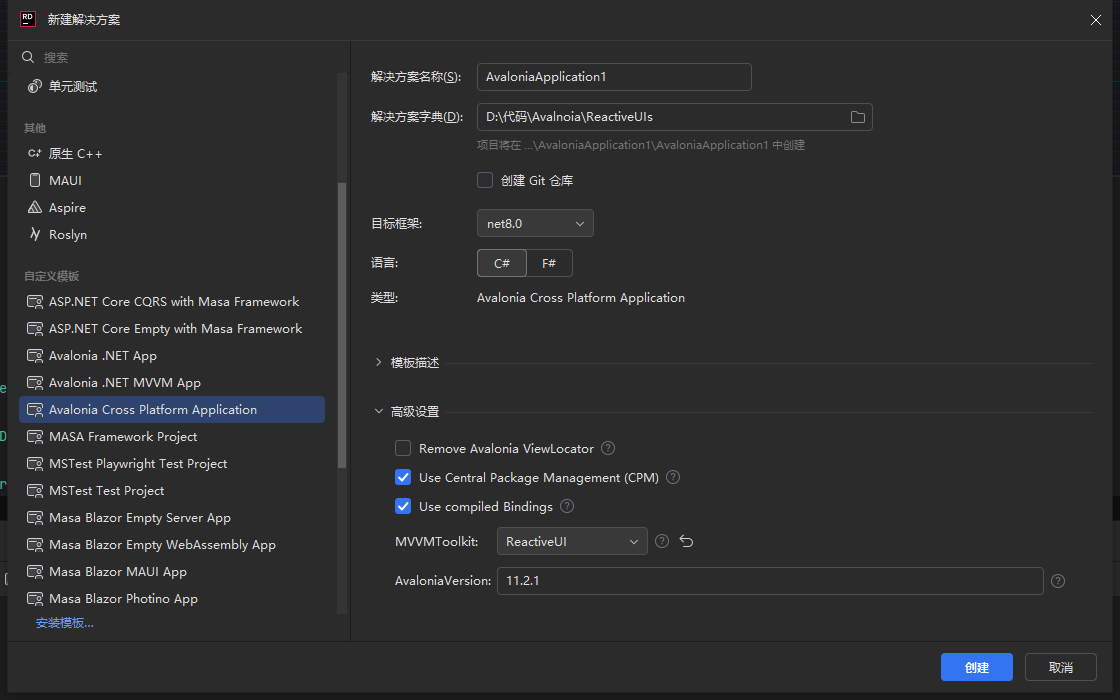The height and width of the screenshot is (700, 1120).
Task: Click the ASP.NET Core CQRS template icon
Action: pyautogui.click(x=34, y=301)
